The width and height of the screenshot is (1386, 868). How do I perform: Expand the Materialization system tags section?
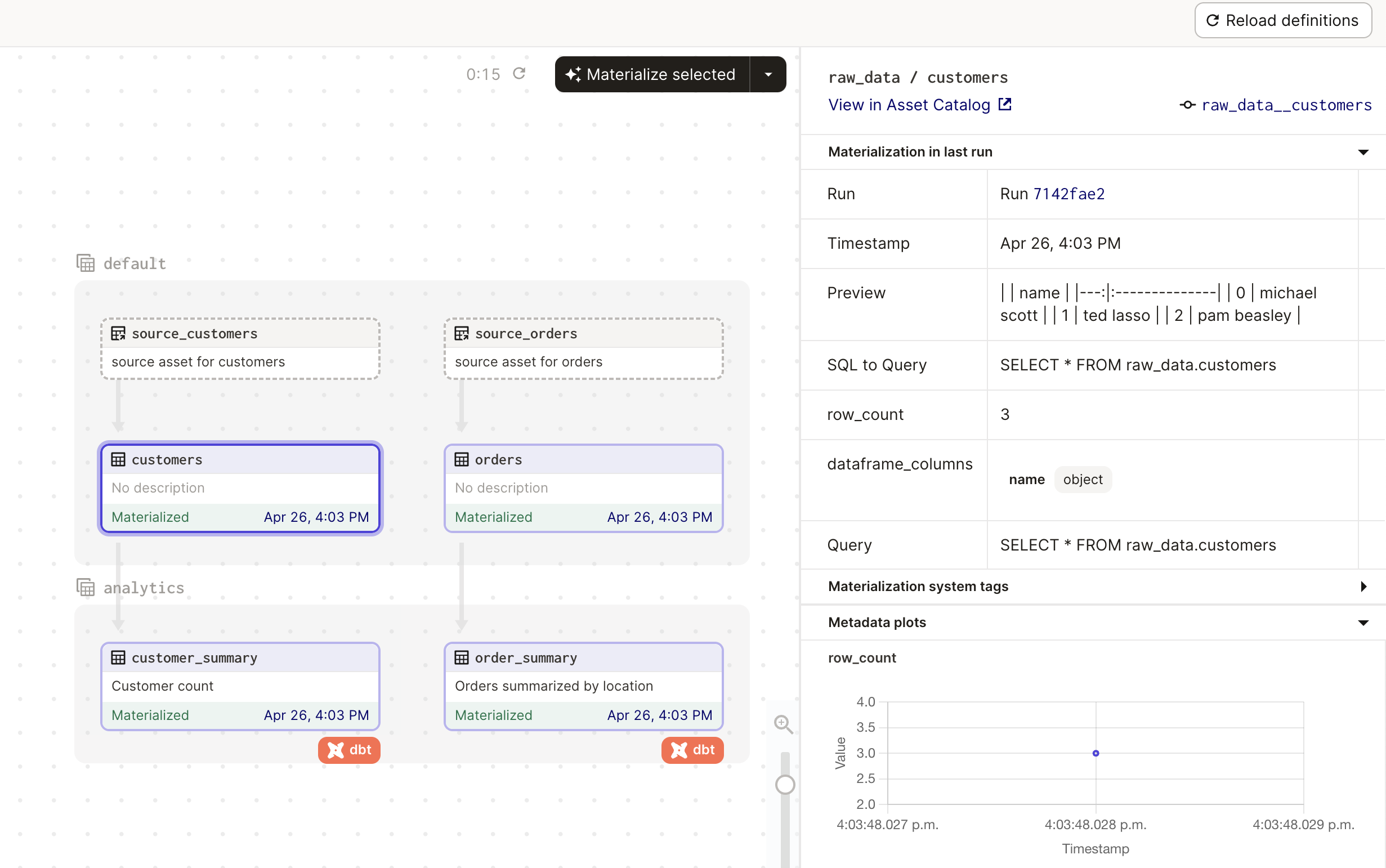(x=1362, y=586)
